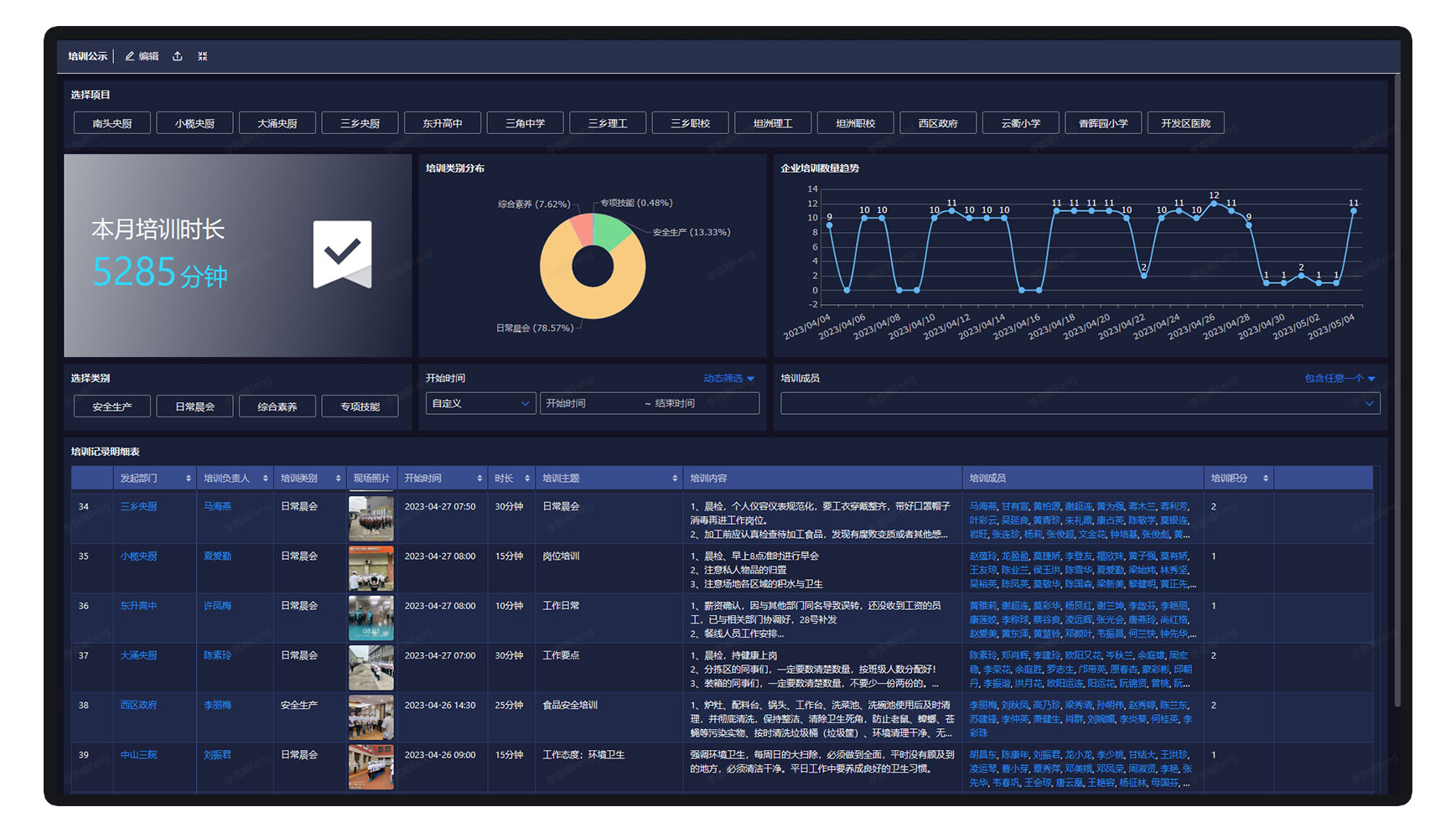Select the 开发区医院 project tab

(1185, 123)
